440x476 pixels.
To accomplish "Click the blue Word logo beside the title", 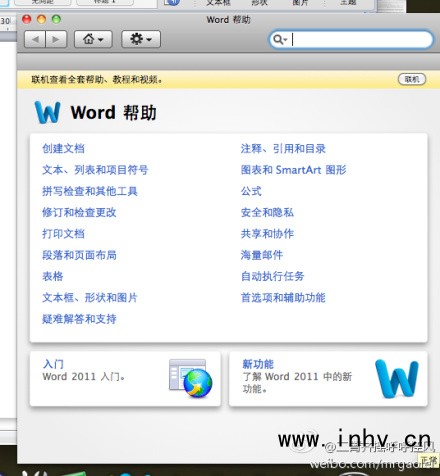I will [48, 112].
